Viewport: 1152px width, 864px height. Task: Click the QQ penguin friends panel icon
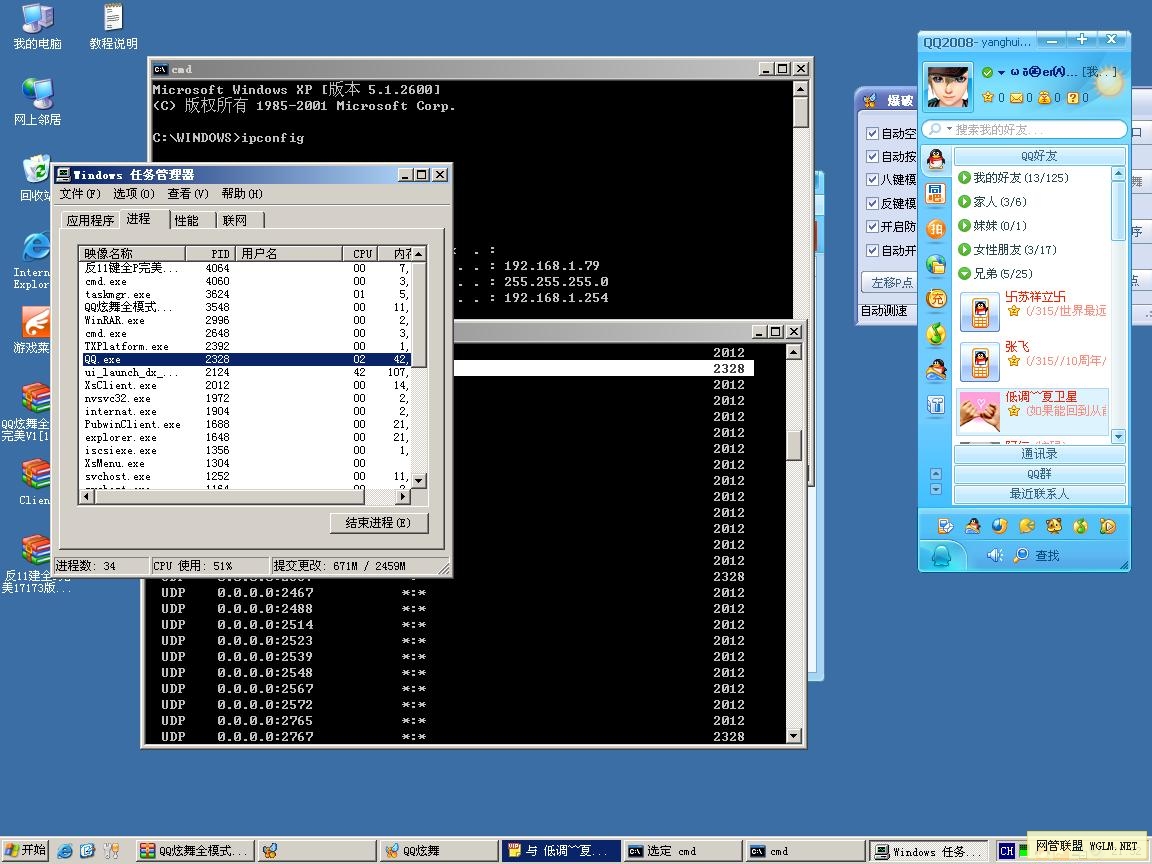(935, 159)
